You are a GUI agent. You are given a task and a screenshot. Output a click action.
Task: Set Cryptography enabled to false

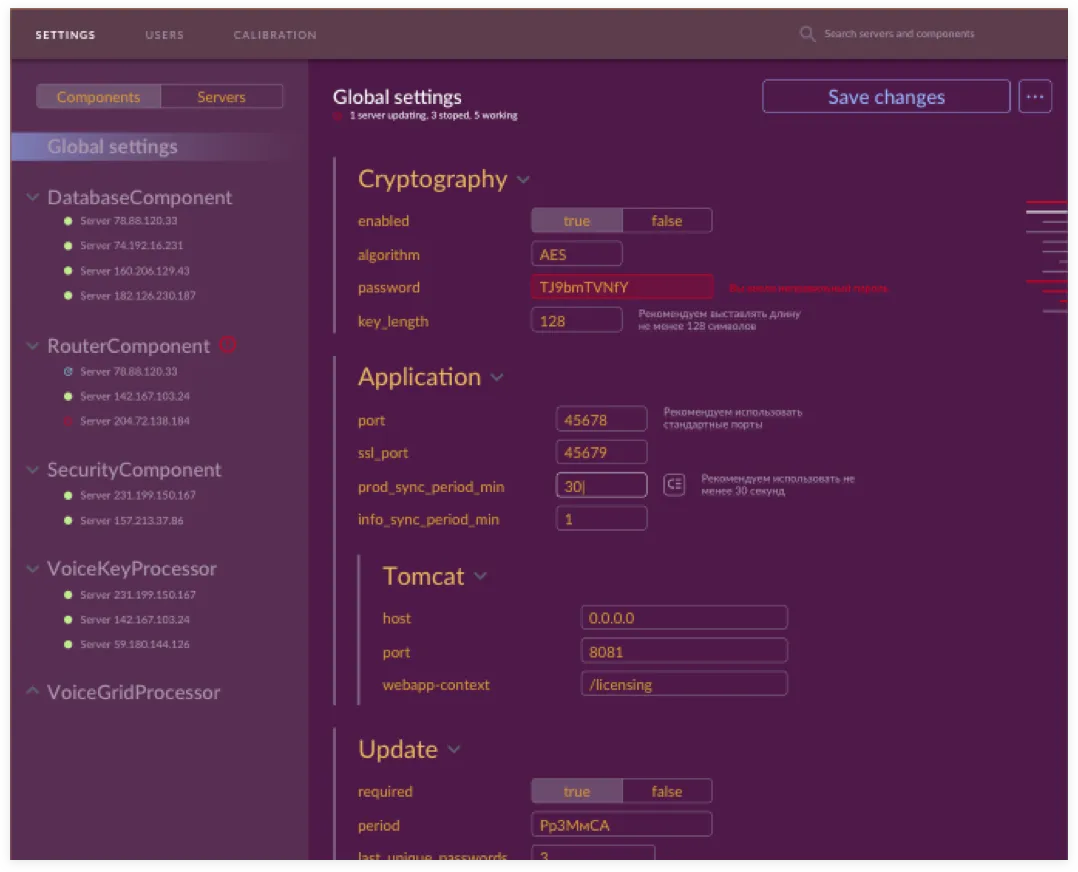coord(666,221)
